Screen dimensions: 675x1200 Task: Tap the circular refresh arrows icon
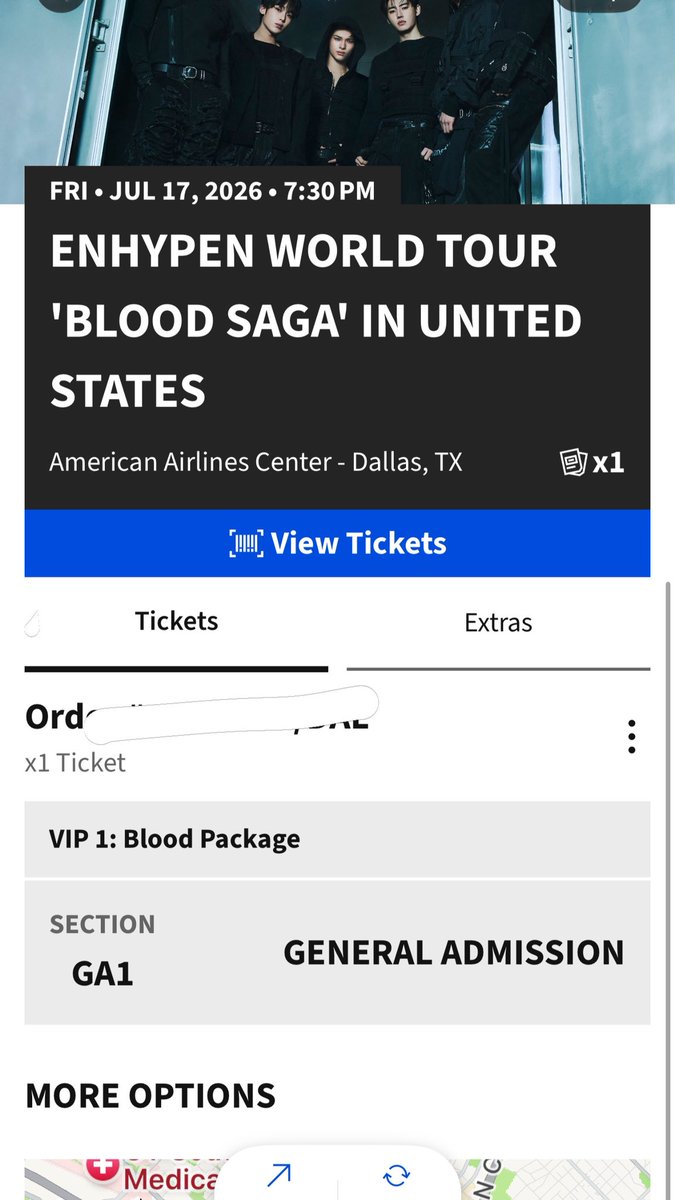click(396, 1176)
